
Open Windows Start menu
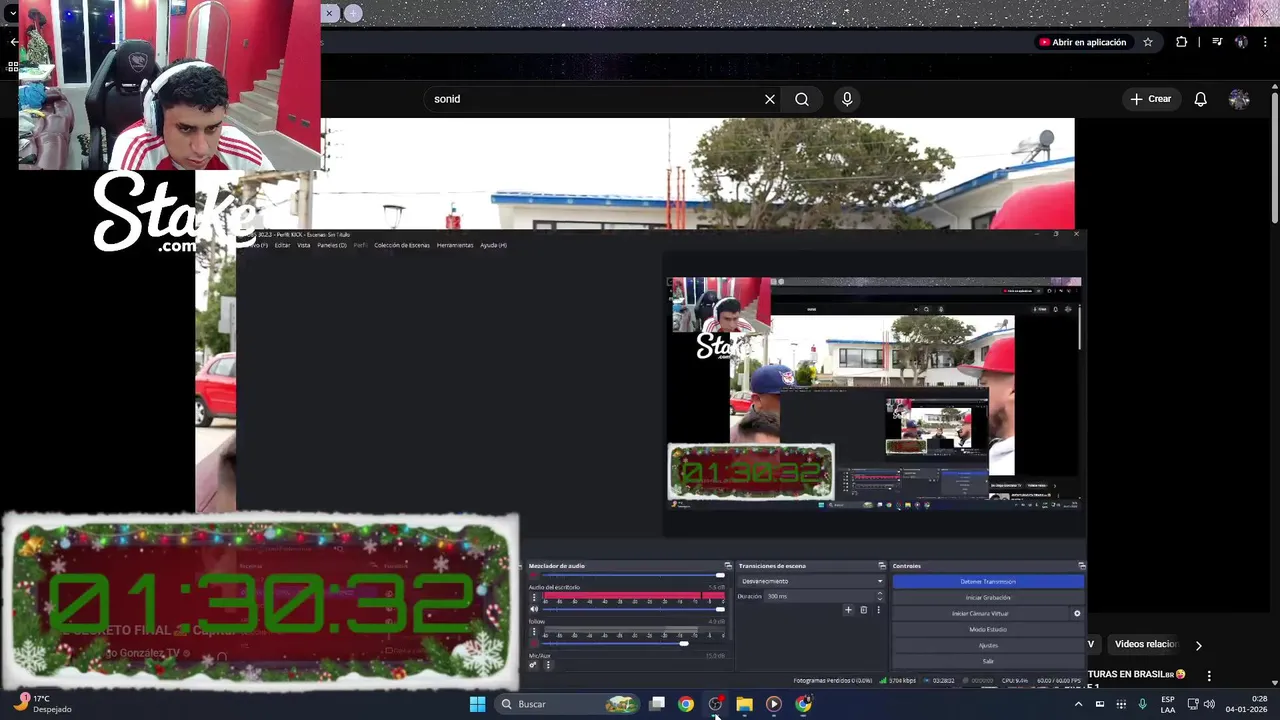point(477,704)
